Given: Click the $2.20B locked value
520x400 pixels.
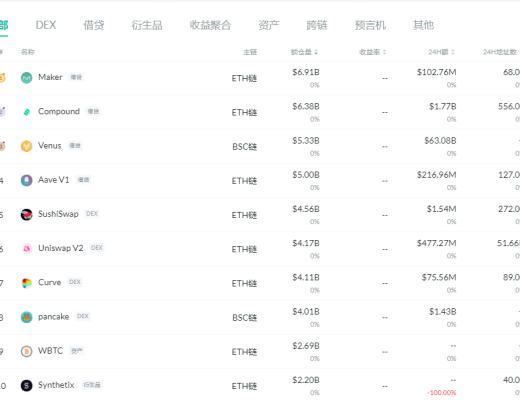Looking at the screenshot, I should point(306,380).
